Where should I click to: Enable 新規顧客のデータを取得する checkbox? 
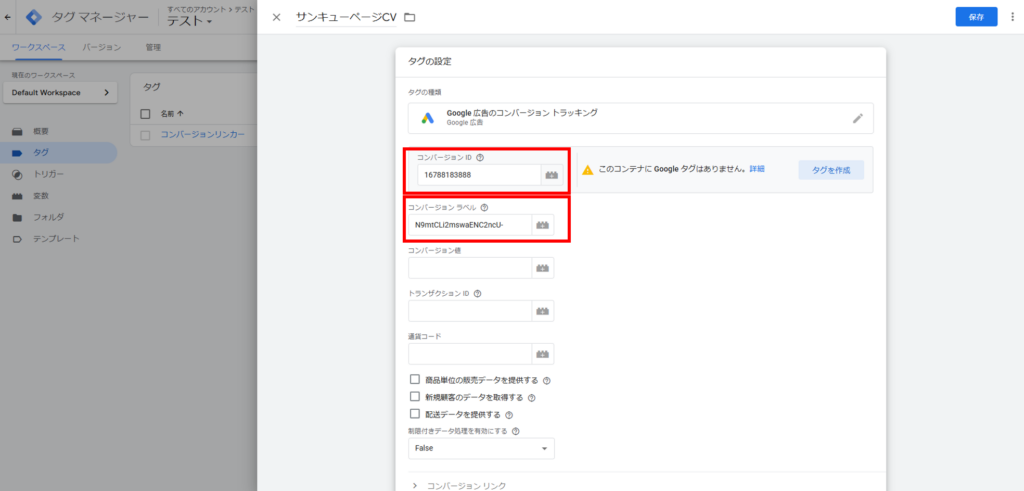click(x=414, y=396)
